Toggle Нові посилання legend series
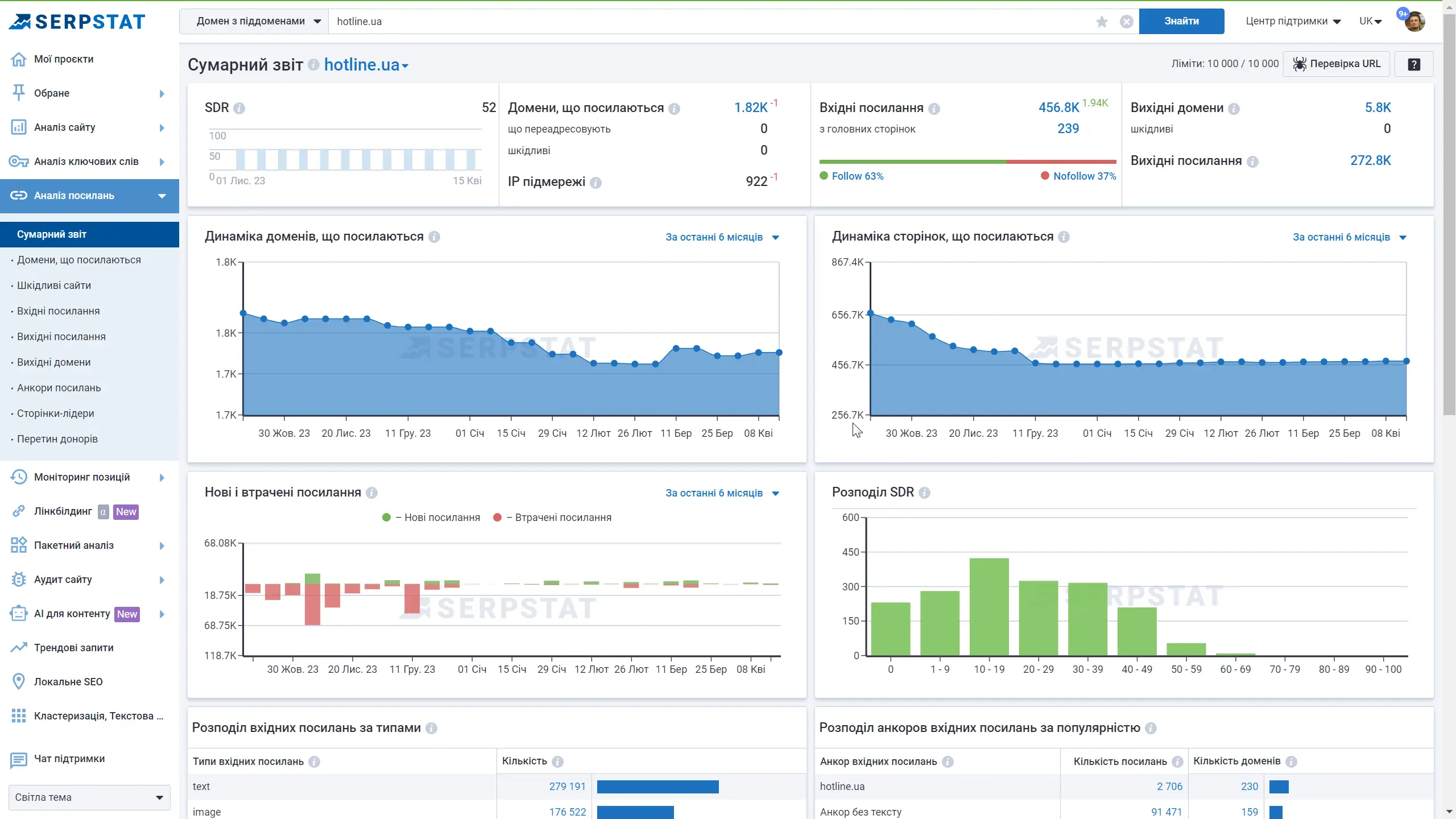Screen dimensions: 1456x819 (x=431, y=518)
